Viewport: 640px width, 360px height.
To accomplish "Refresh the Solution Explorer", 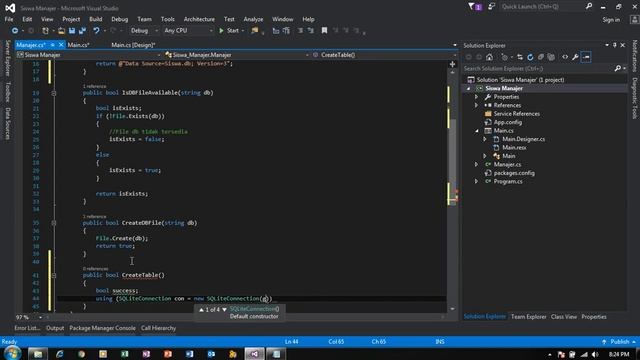I will (x=530, y=57).
